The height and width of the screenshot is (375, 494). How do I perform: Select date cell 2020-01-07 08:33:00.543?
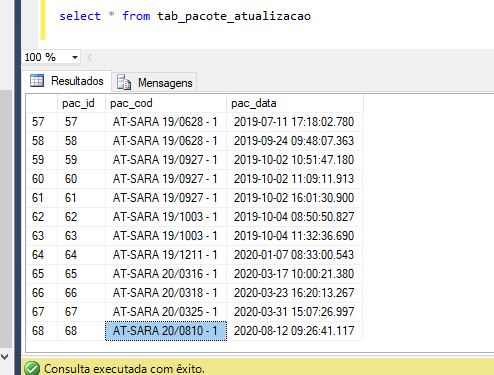point(295,255)
